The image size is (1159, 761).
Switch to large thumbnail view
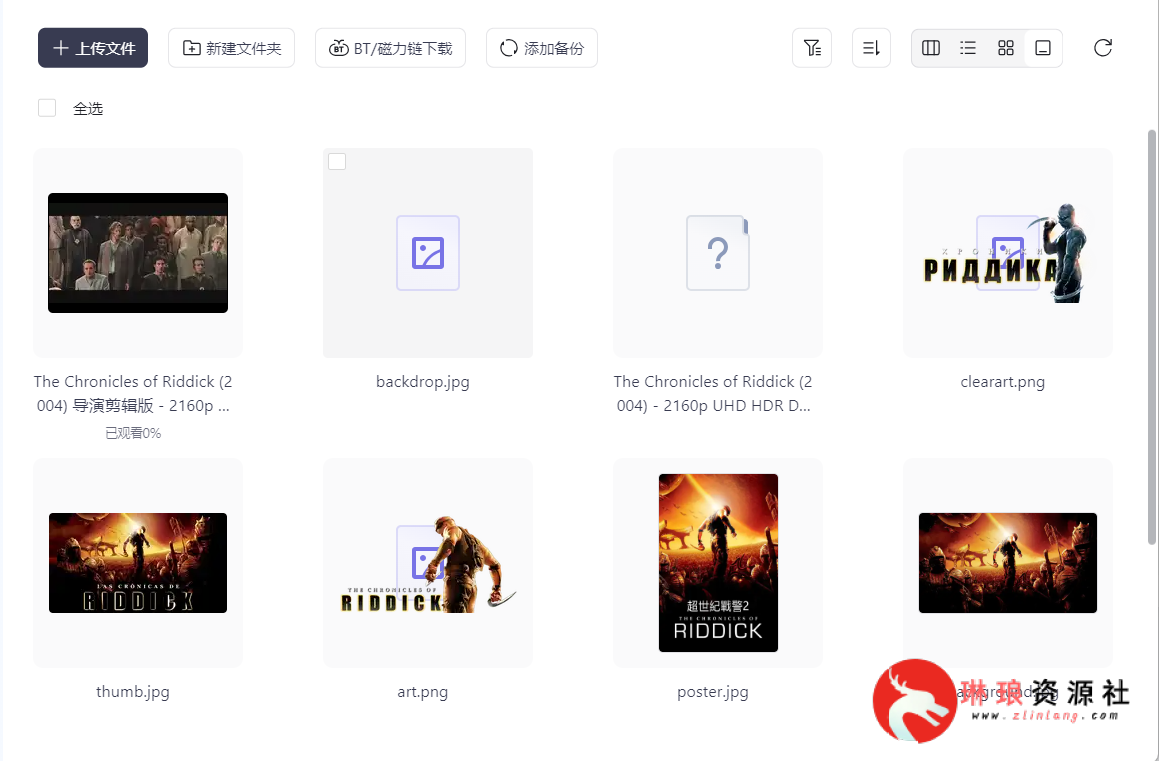point(1043,48)
